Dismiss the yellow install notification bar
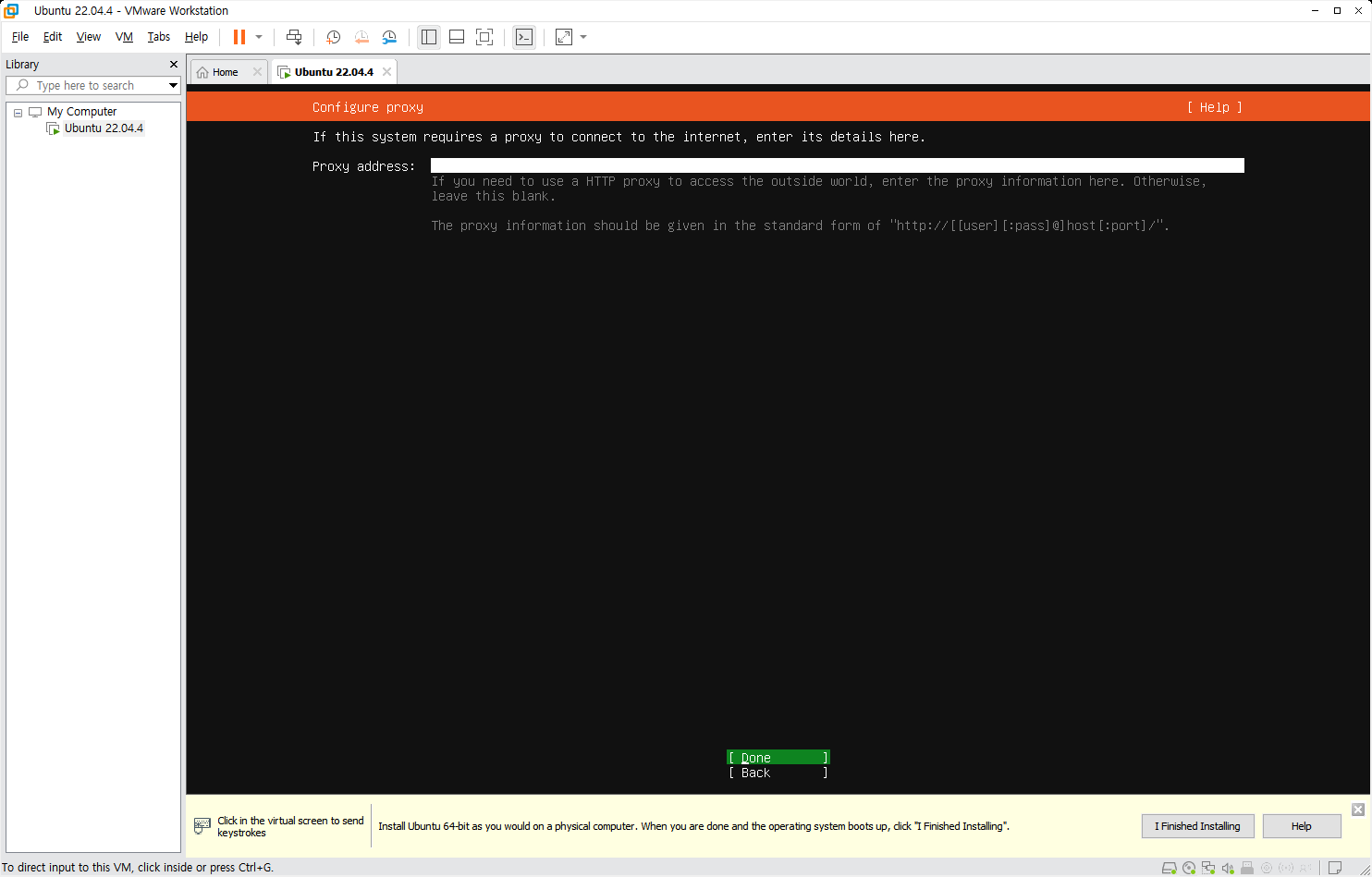 coord(1357,810)
